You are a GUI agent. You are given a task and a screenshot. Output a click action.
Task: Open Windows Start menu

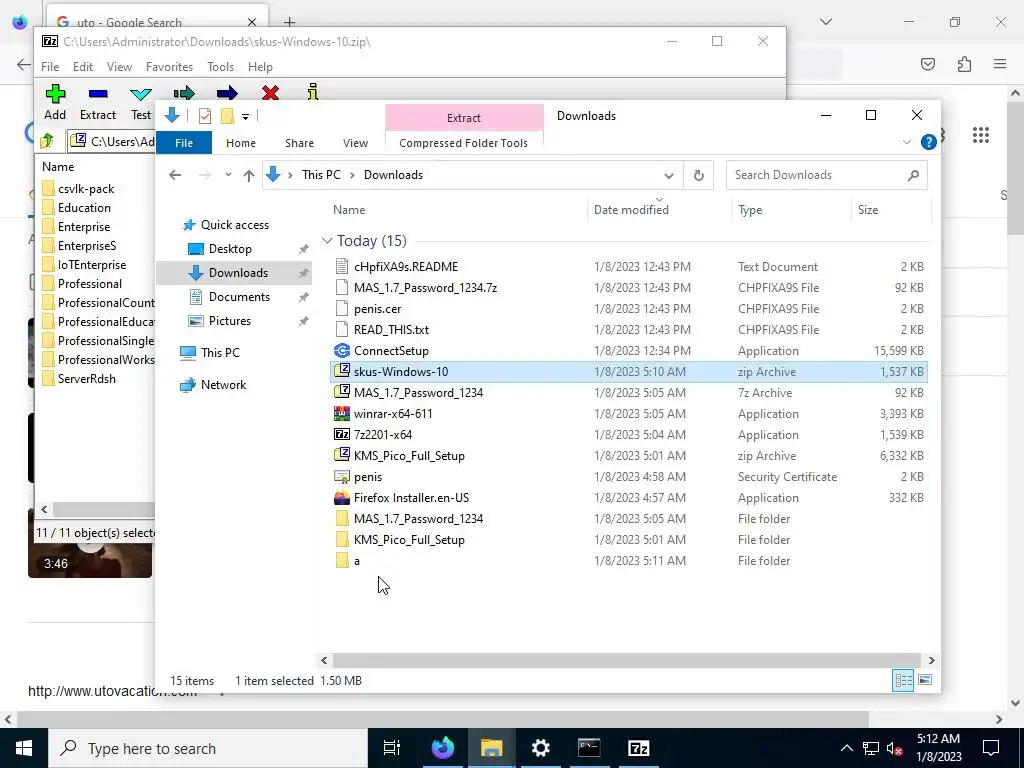[x=24, y=748]
